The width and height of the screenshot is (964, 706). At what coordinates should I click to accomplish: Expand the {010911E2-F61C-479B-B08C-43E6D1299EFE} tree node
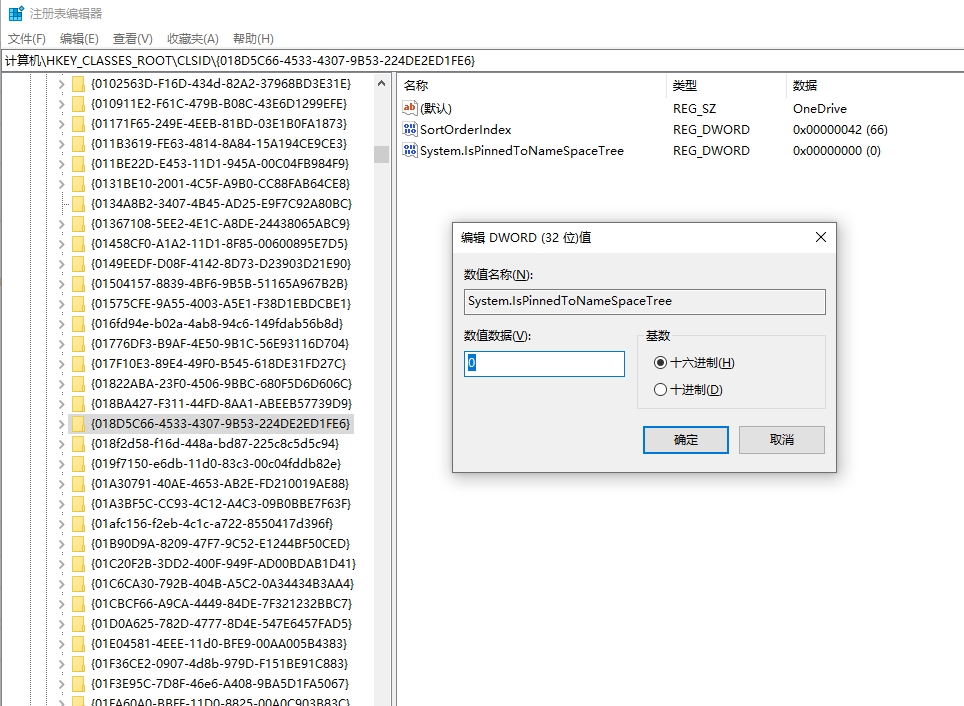click(x=61, y=103)
